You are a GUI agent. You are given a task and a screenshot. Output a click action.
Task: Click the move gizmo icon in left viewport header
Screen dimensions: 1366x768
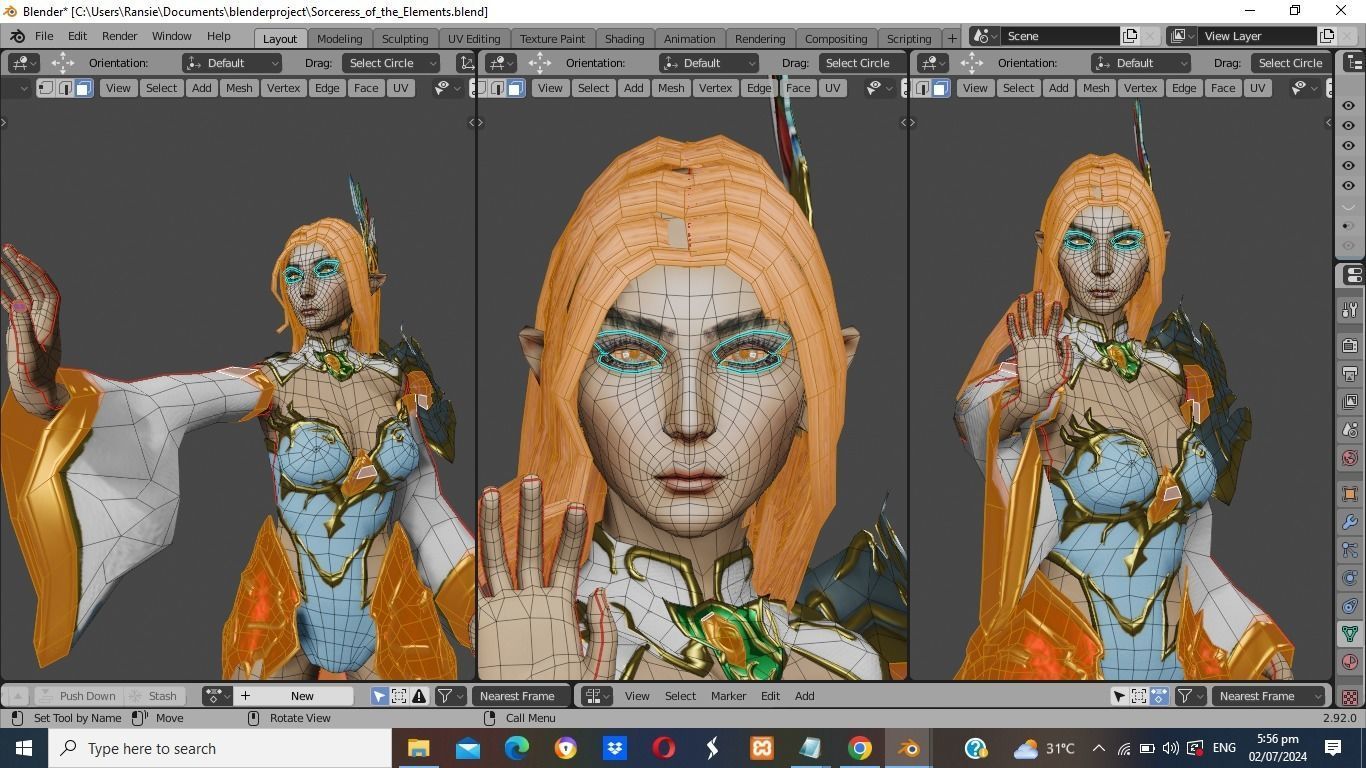coord(62,62)
